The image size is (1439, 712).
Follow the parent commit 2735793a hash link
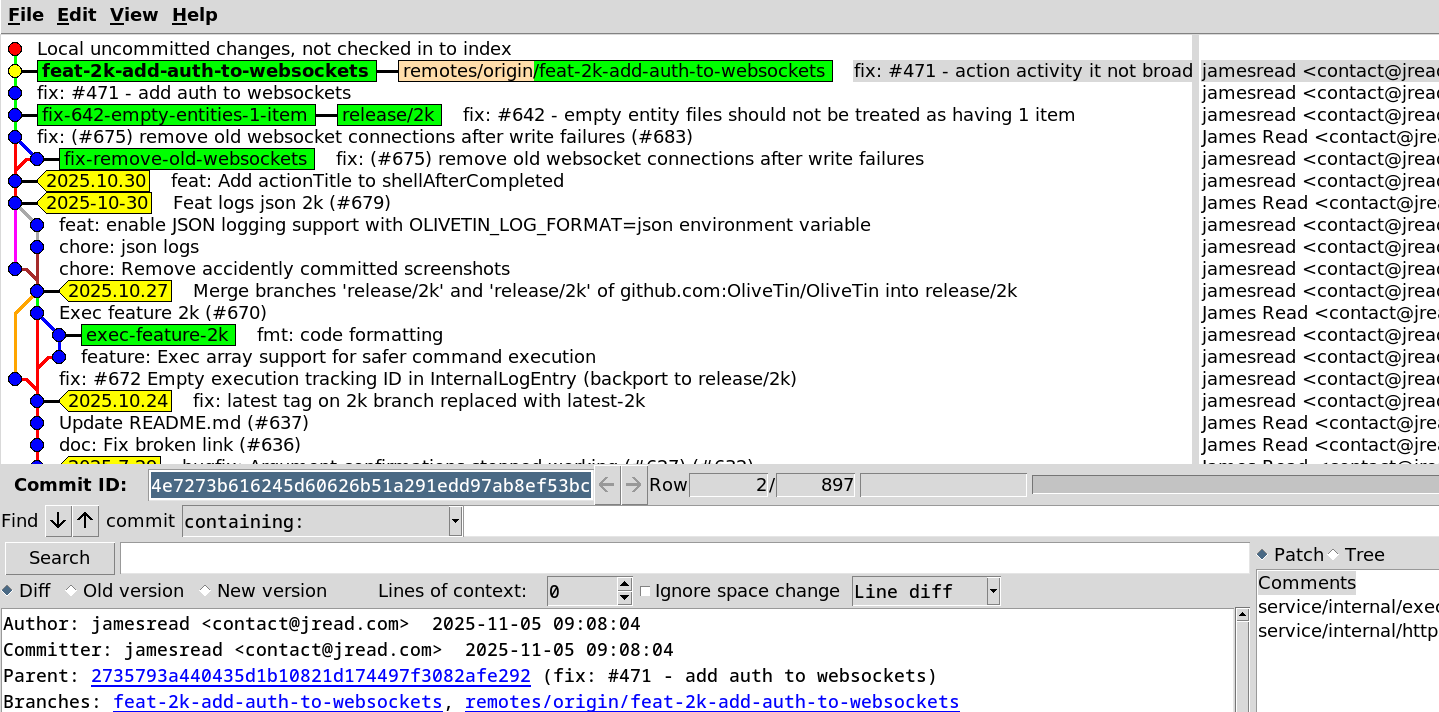click(310, 676)
